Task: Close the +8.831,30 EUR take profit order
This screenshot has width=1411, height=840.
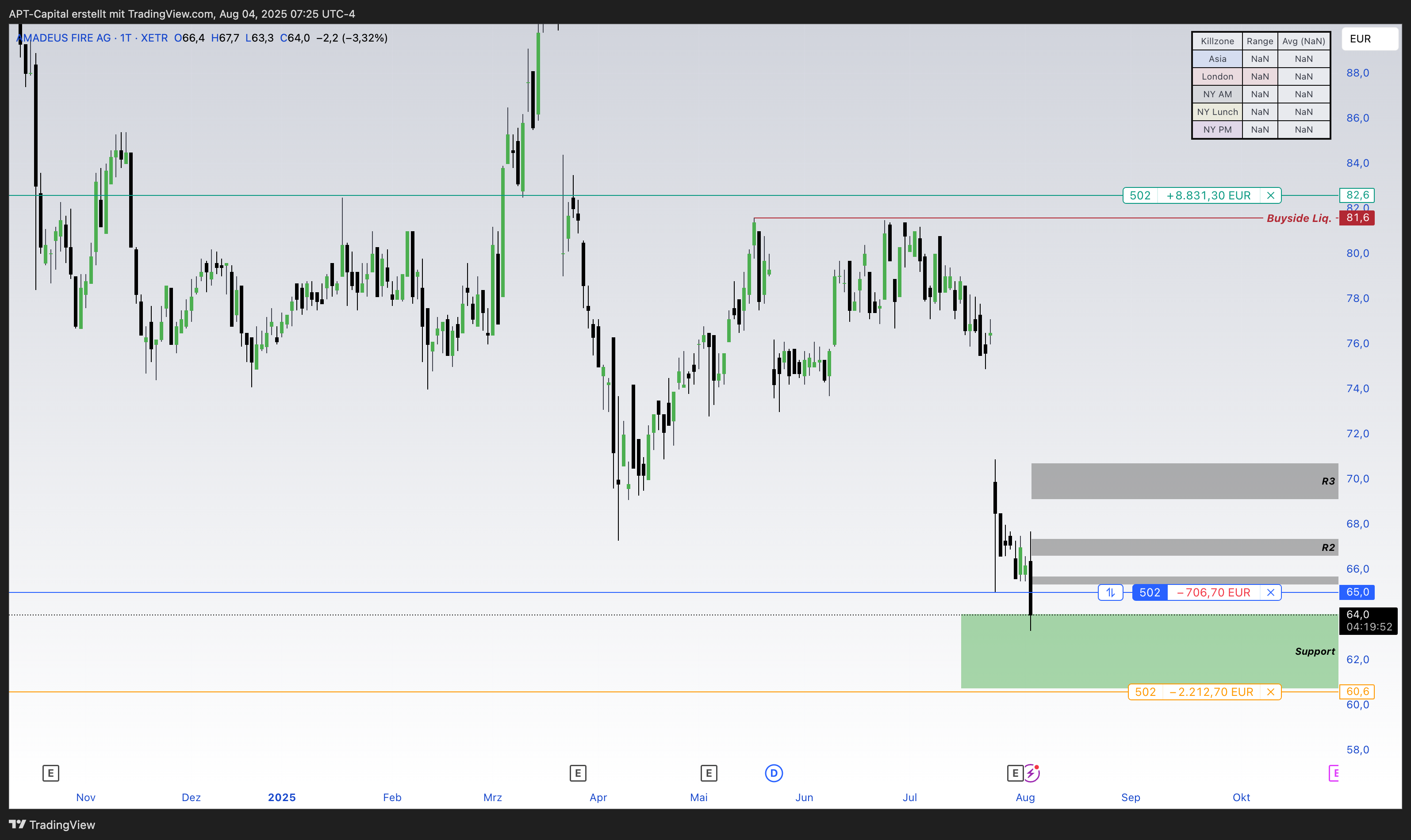Action: click(1271, 195)
